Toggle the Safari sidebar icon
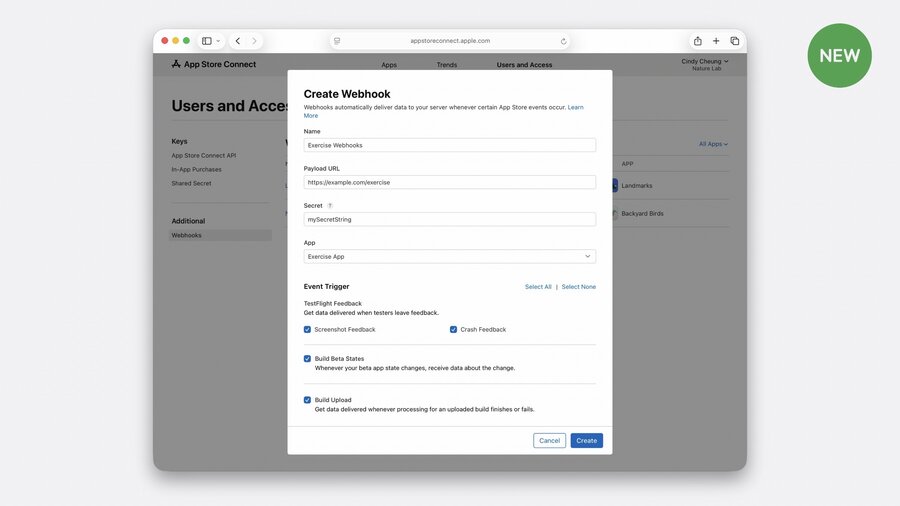This screenshot has height=506, width=900. pos(207,41)
